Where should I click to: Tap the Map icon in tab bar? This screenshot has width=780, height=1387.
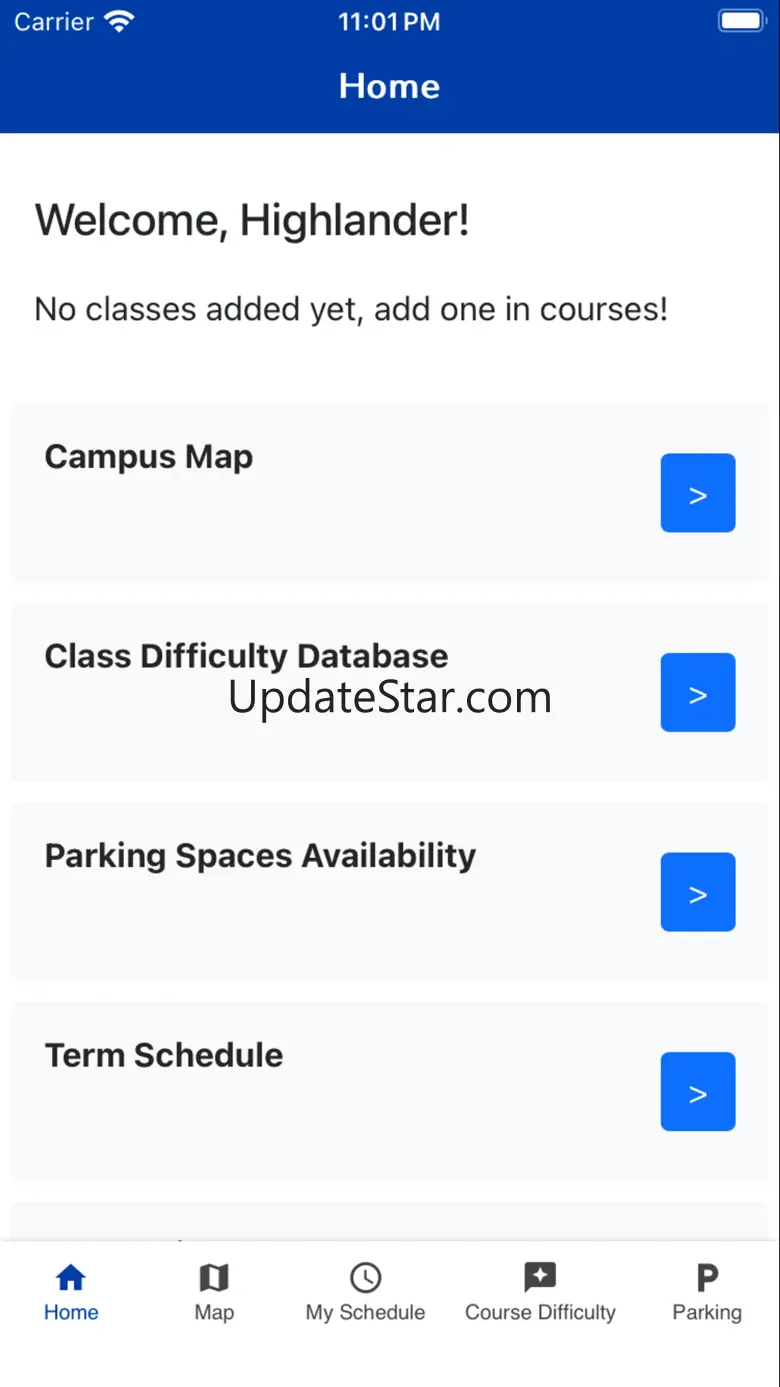[x=214, y=1277]
